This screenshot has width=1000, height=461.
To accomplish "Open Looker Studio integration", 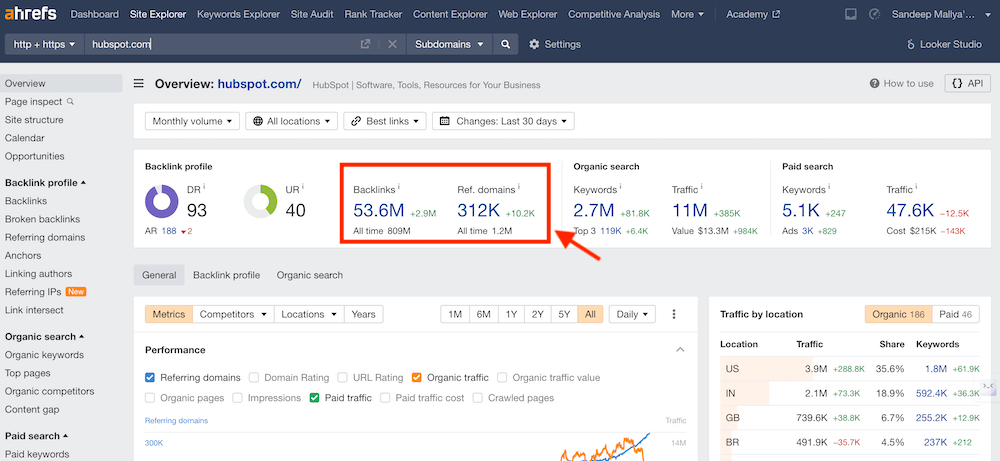I will coord(944,45).
